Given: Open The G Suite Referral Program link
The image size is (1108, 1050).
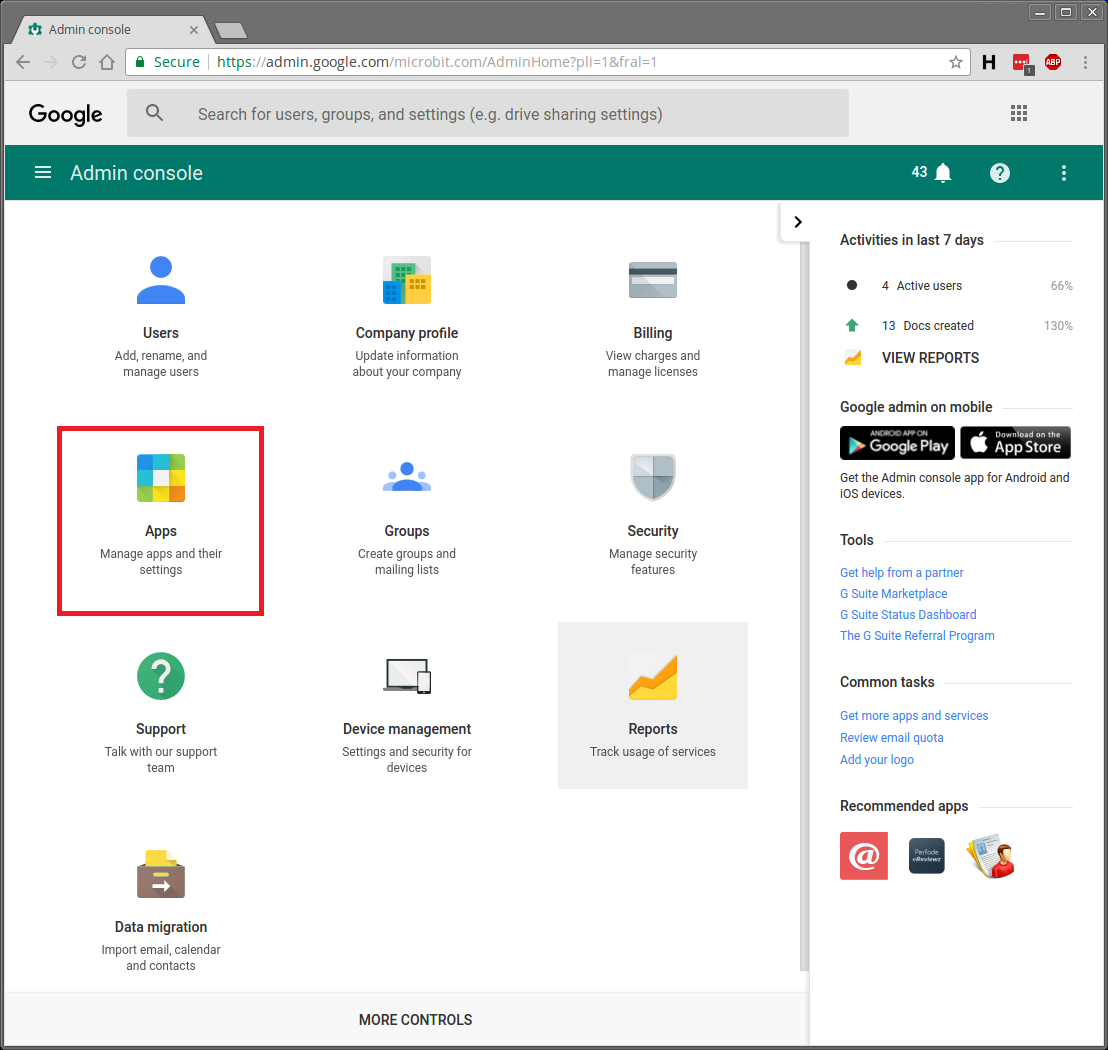Looking at the screenshot, I should 917,635.
